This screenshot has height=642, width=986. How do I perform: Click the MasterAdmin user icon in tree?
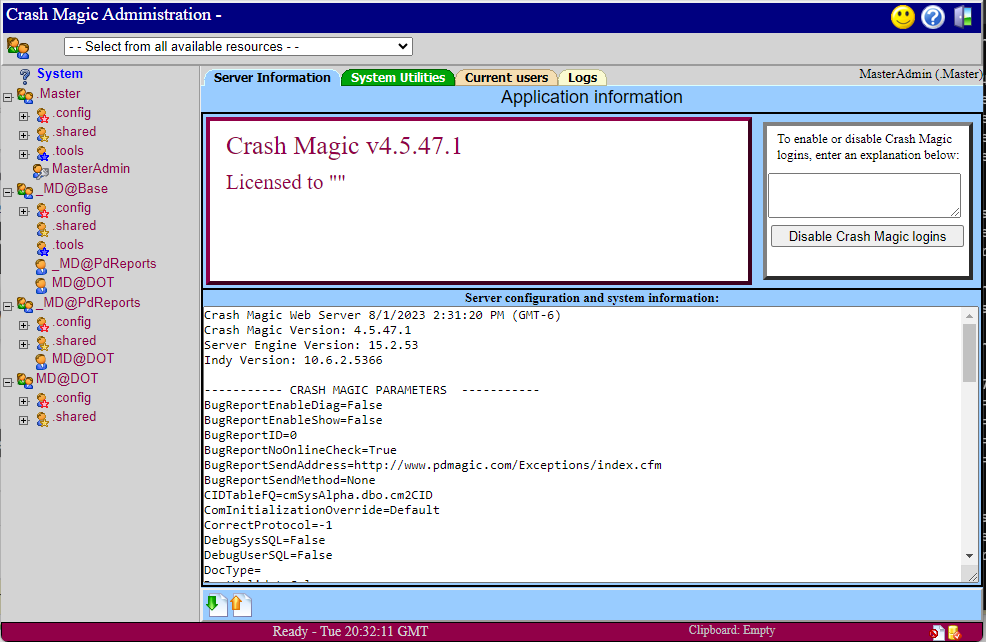(41, 170)
